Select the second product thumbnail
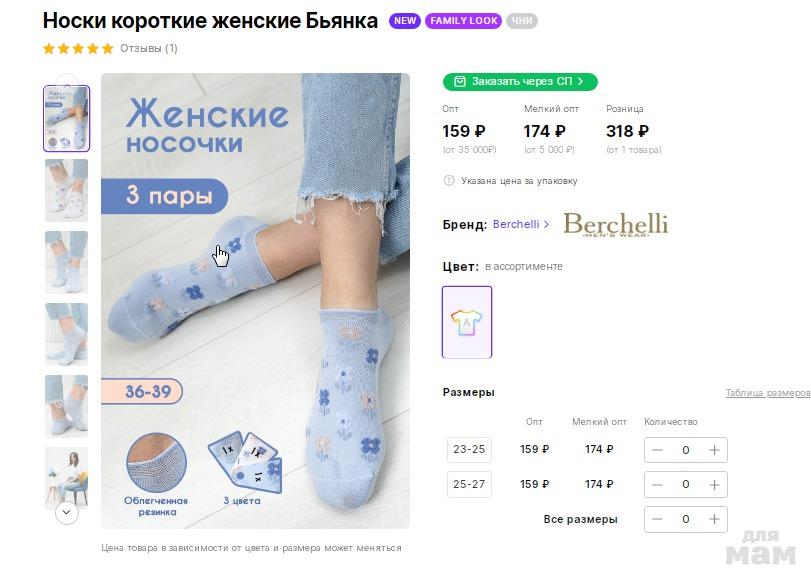This screenshot has width=811, height=579. [x=66, y=190]
